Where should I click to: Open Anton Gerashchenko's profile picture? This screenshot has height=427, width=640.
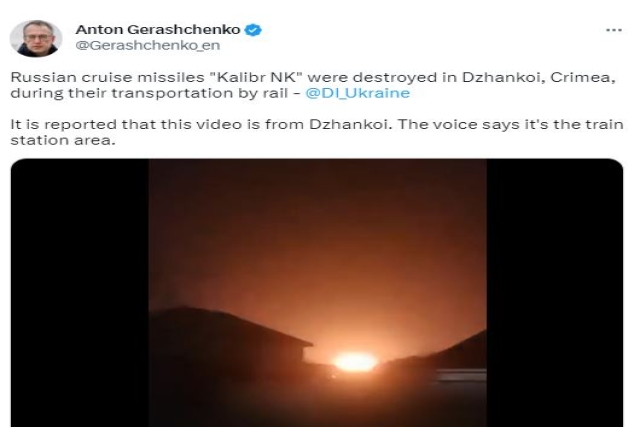36,38
